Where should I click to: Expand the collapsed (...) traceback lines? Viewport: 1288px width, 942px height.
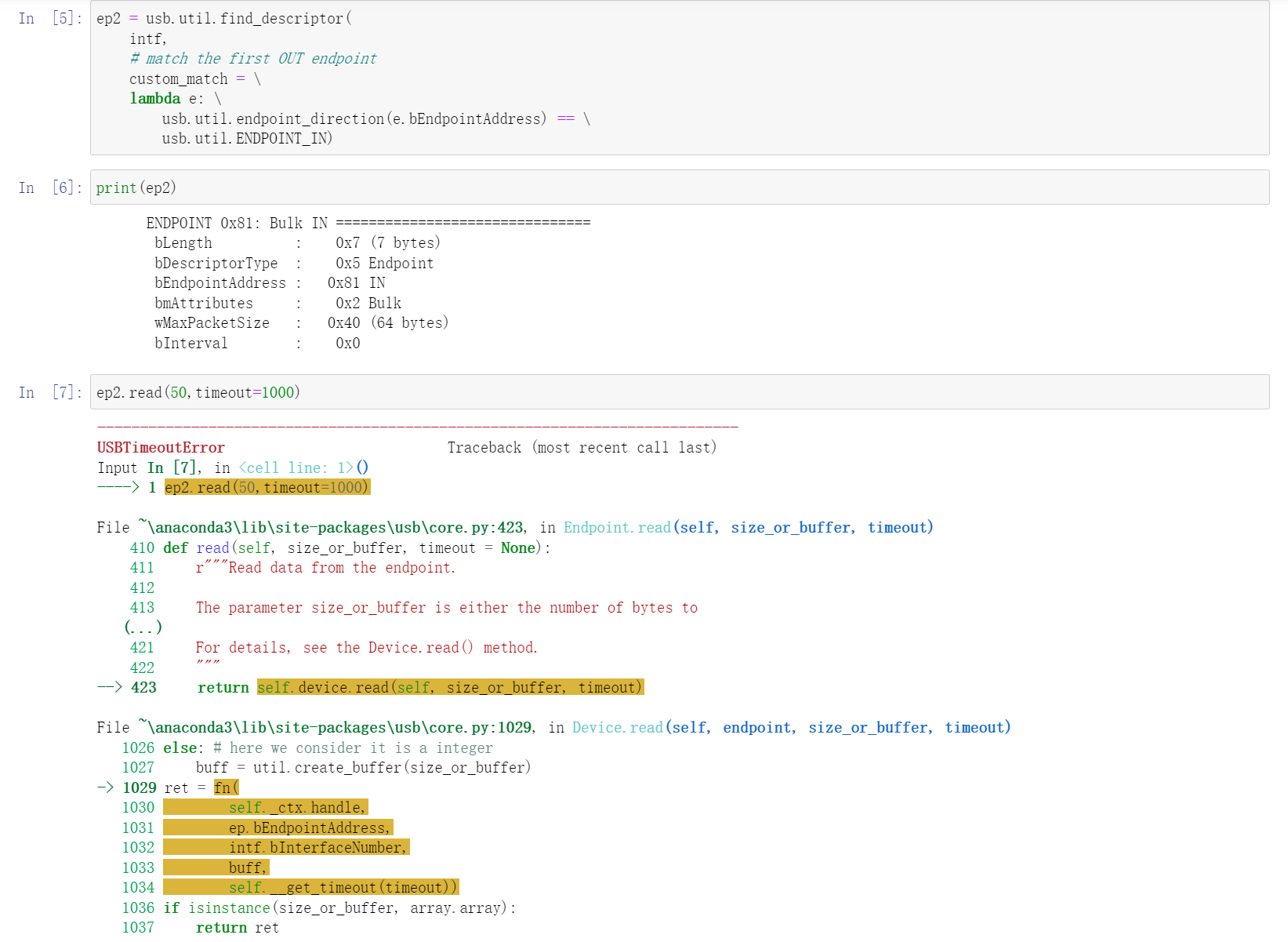tap(142, 627)
